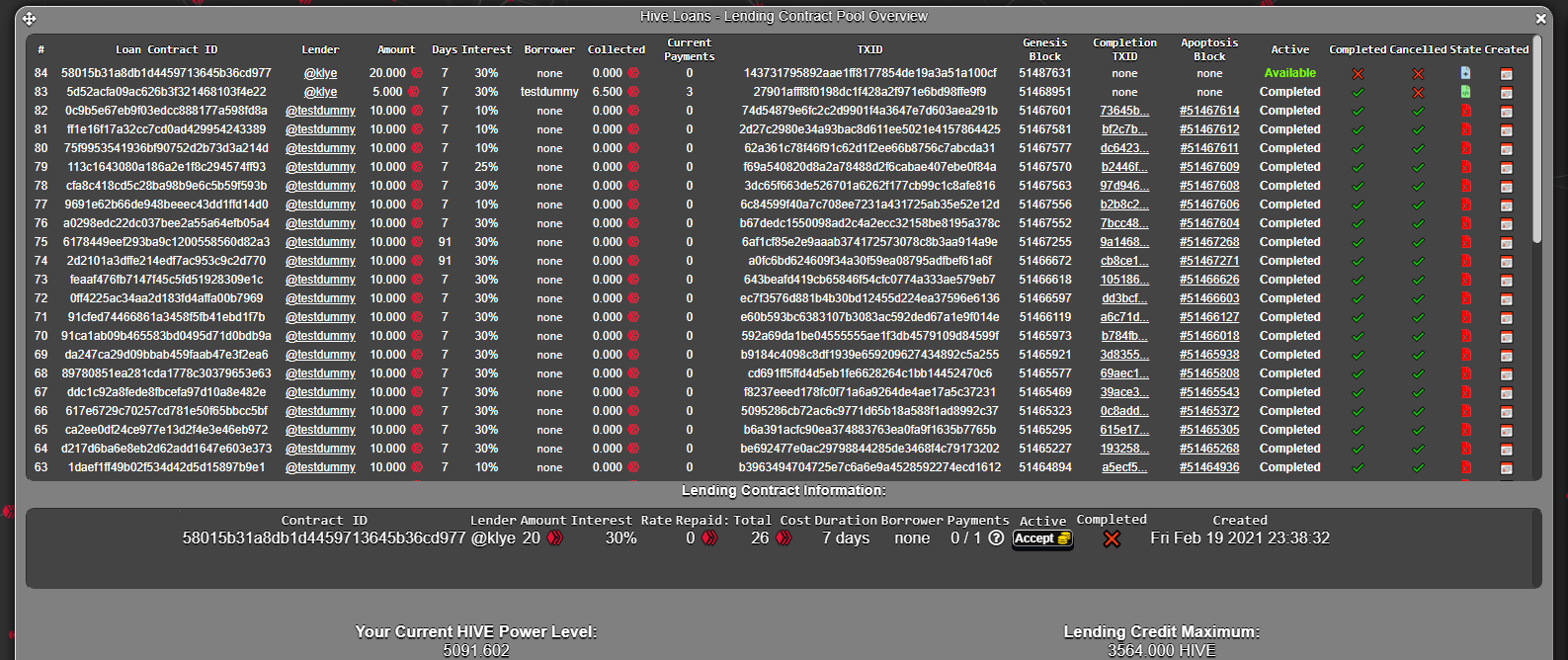This screenshot has width=1568, height=660.
Task: Click the red X cancelled icon for contract 83
Action: (1418, 92)
